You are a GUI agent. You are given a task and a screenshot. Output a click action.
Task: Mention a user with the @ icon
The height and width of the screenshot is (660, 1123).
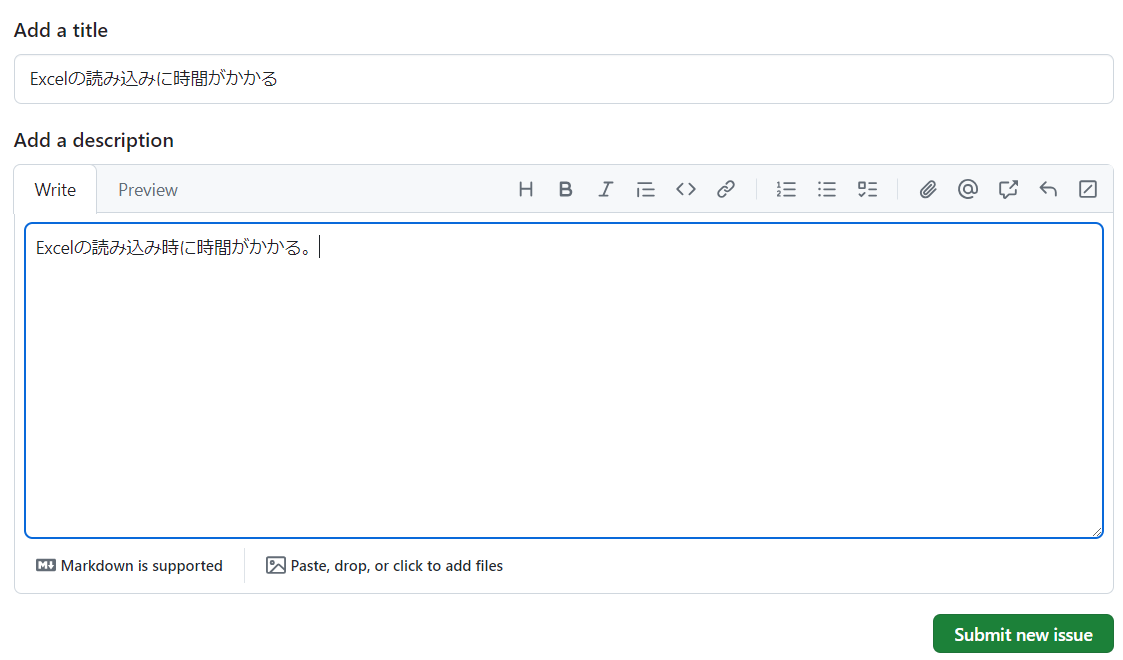coord(968,189)
